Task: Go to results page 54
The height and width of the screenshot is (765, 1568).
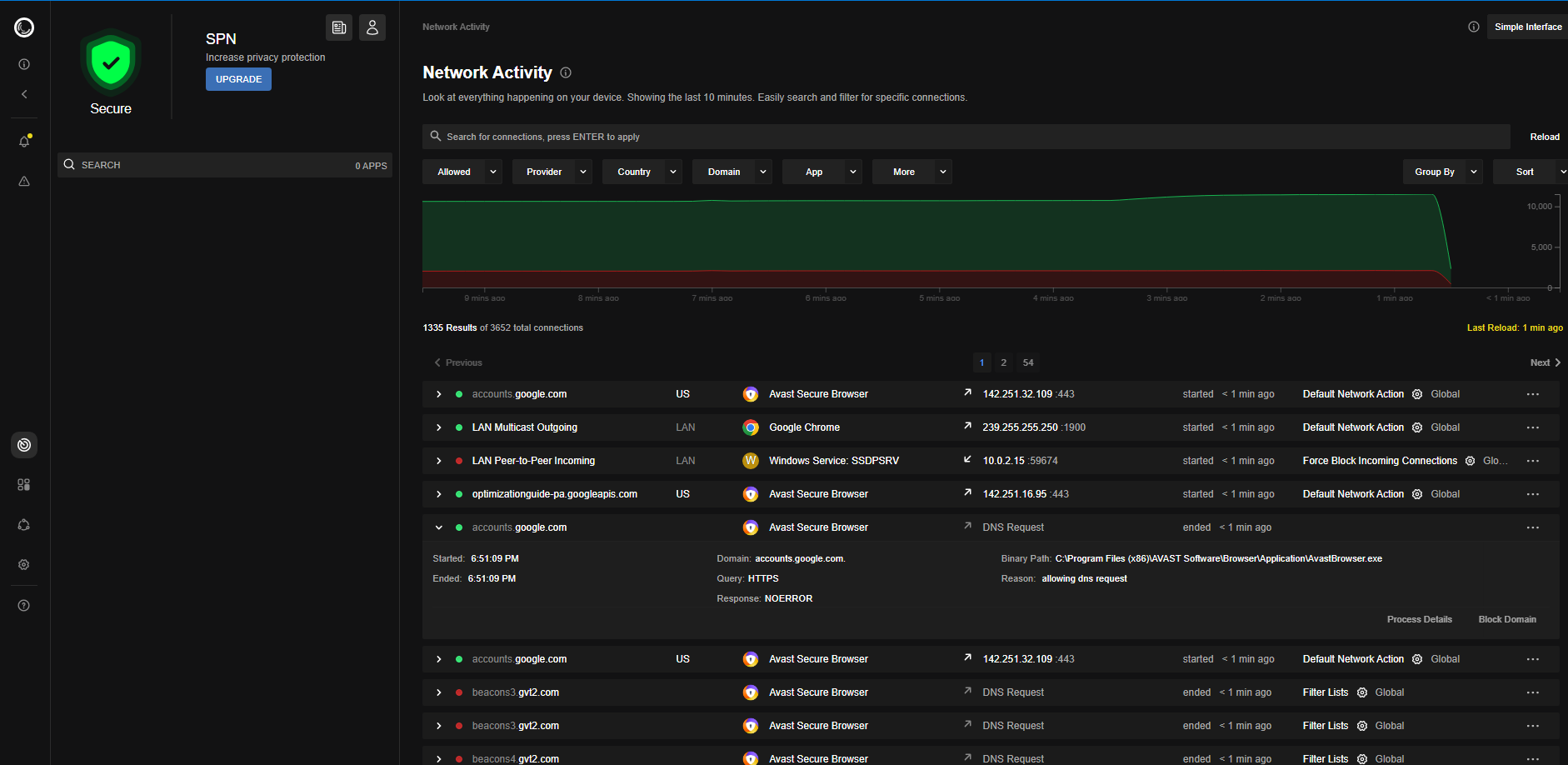Action: pos(1028,362)
